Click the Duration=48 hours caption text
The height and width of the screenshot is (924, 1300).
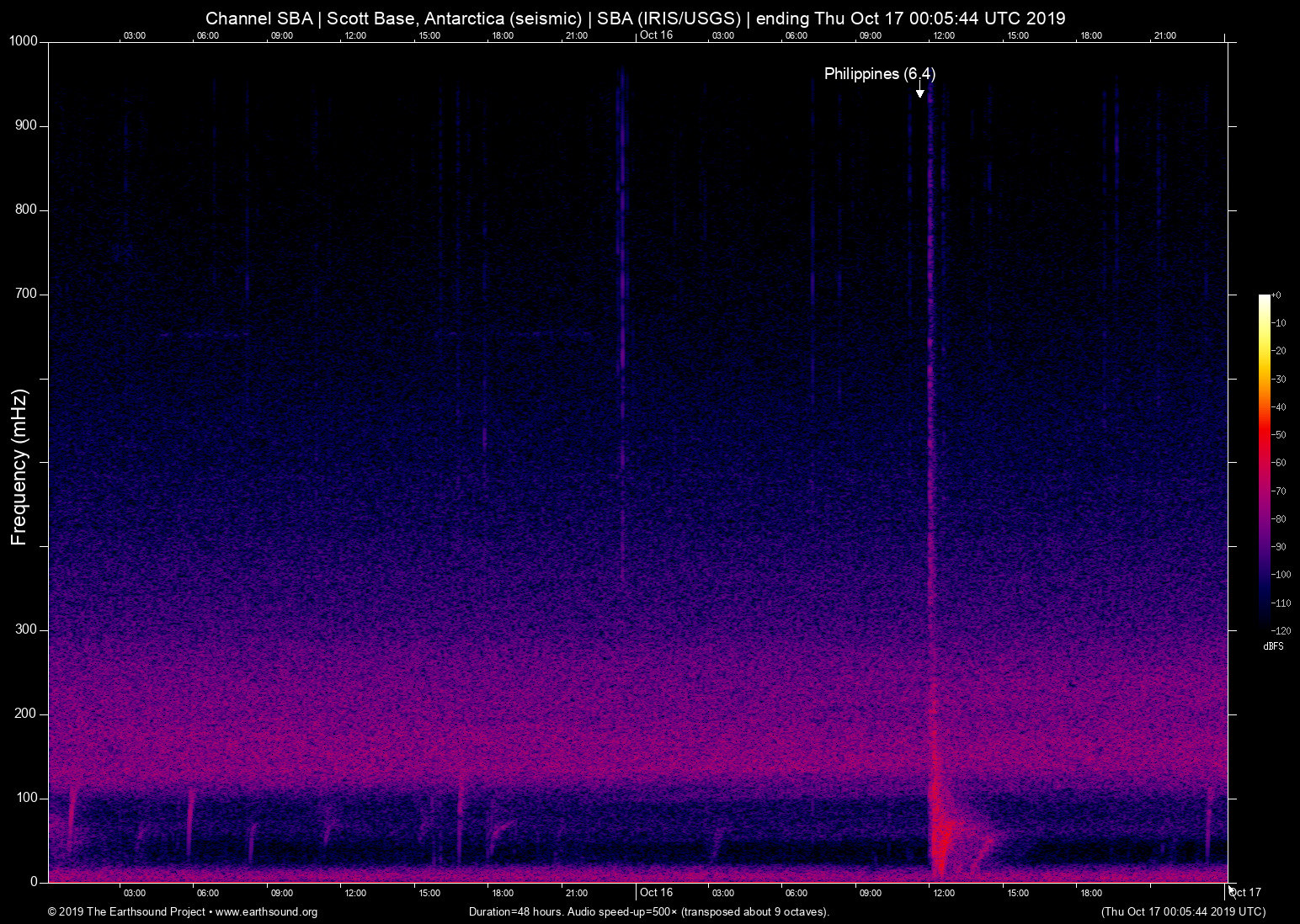tap(648, 912)
